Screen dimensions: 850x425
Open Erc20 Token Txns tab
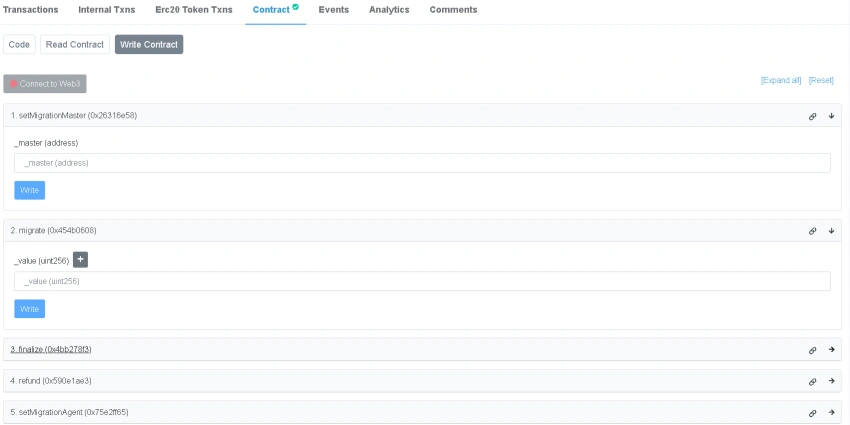(x=194, y=10)
